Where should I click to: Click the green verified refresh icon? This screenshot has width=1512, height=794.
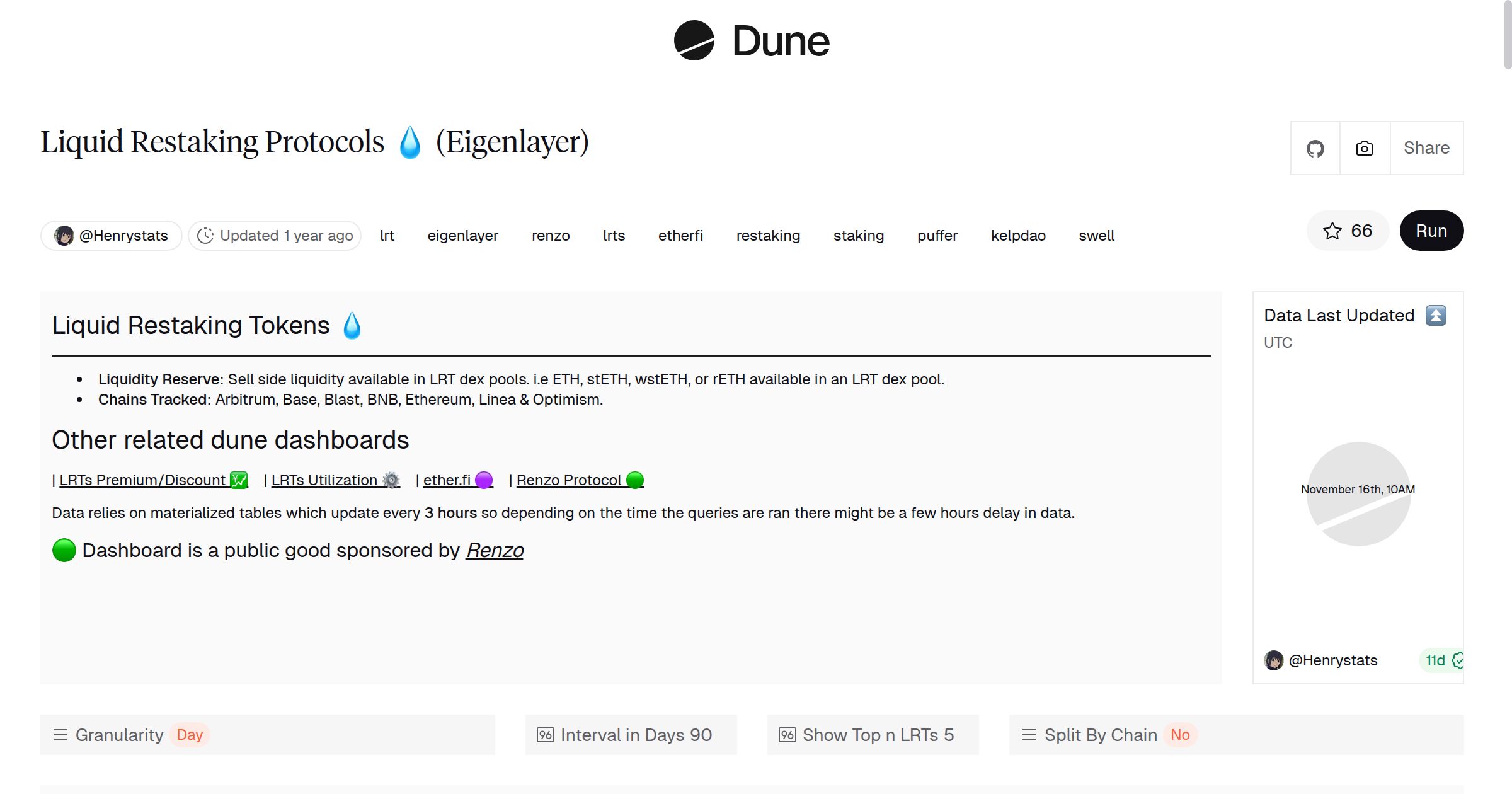coord(1457,660)
